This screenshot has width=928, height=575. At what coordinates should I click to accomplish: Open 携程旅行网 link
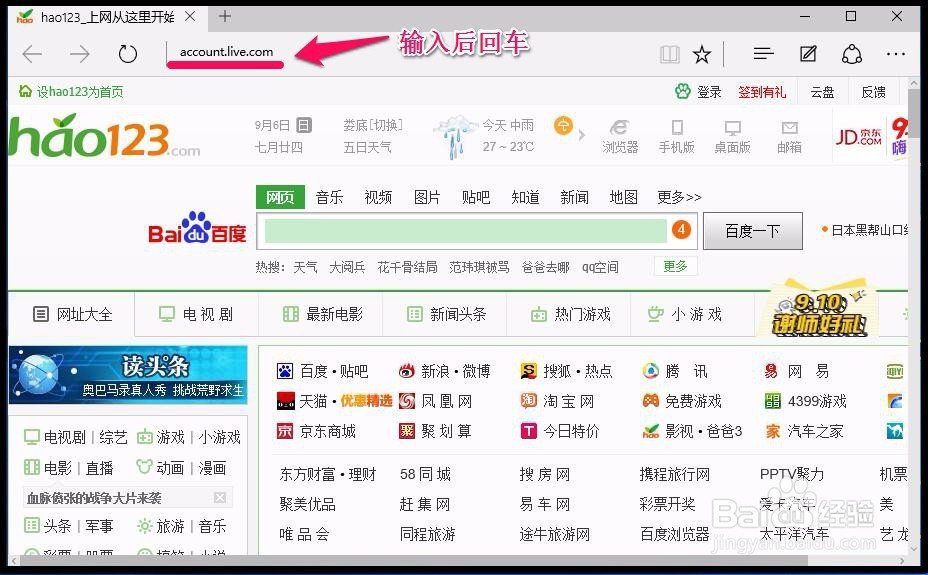point(675,474)
